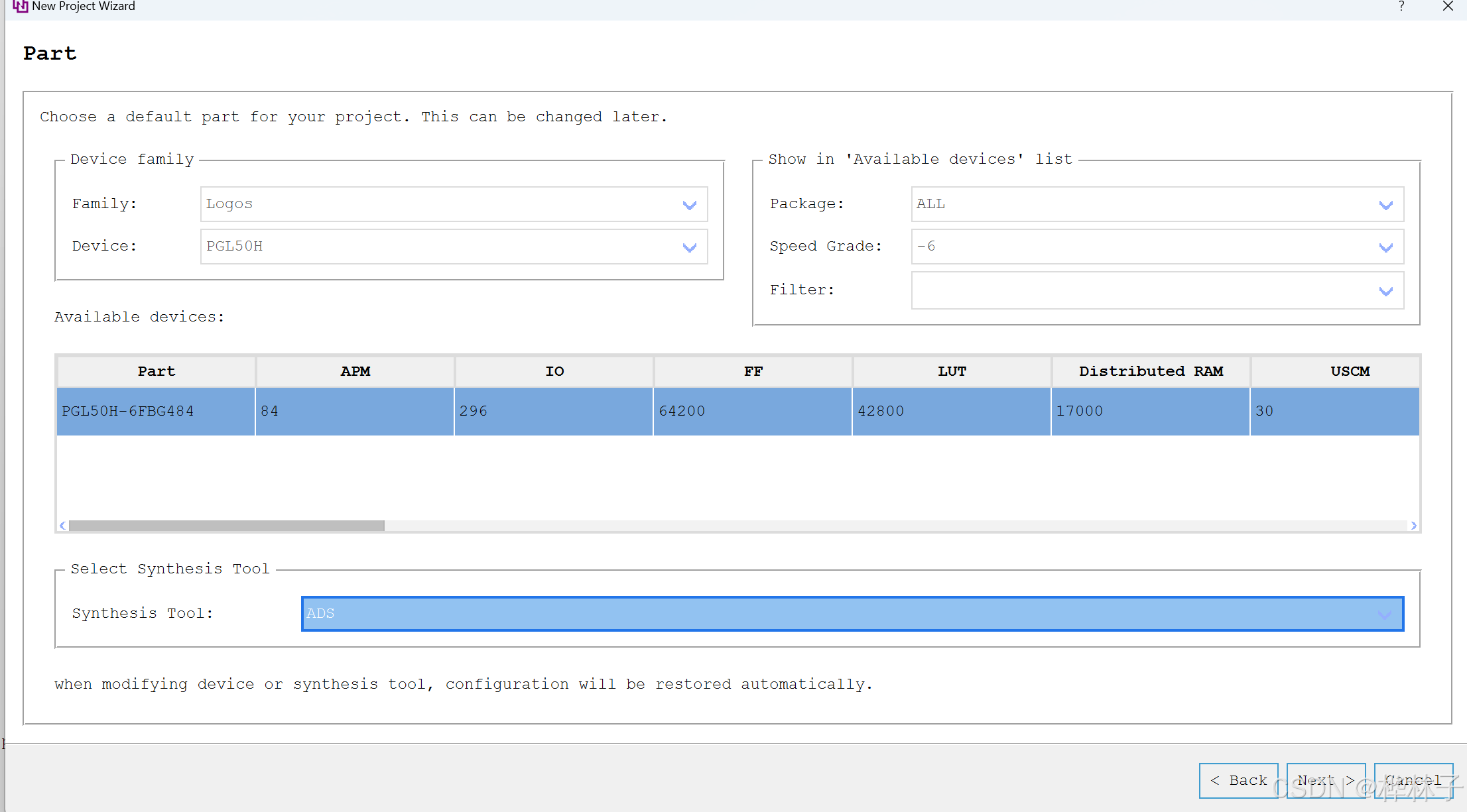Expand the Package ALL dropdown
The image size is (1467, 812).
(1385, 205)
